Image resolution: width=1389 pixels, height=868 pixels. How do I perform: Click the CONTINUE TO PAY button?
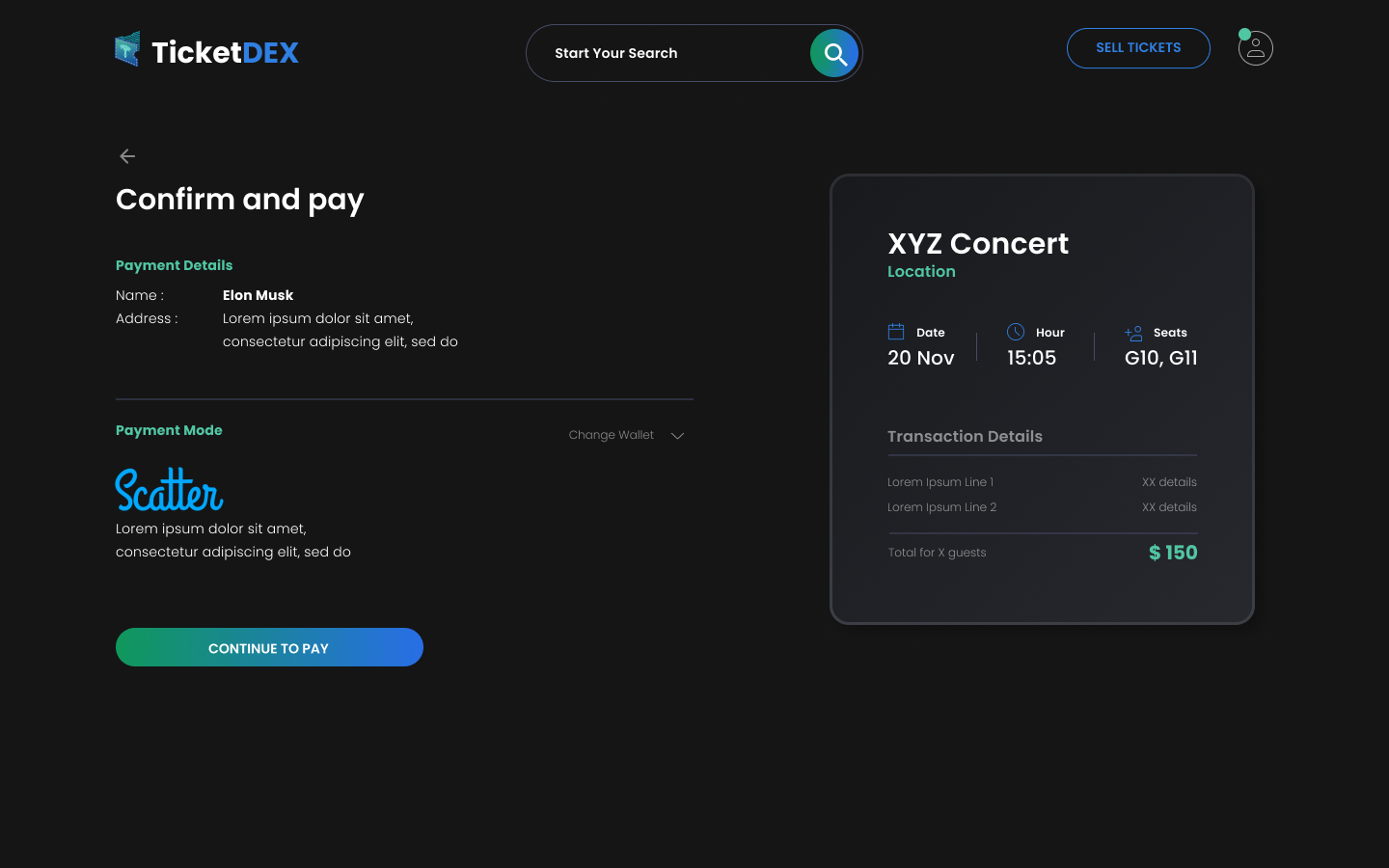269,647
